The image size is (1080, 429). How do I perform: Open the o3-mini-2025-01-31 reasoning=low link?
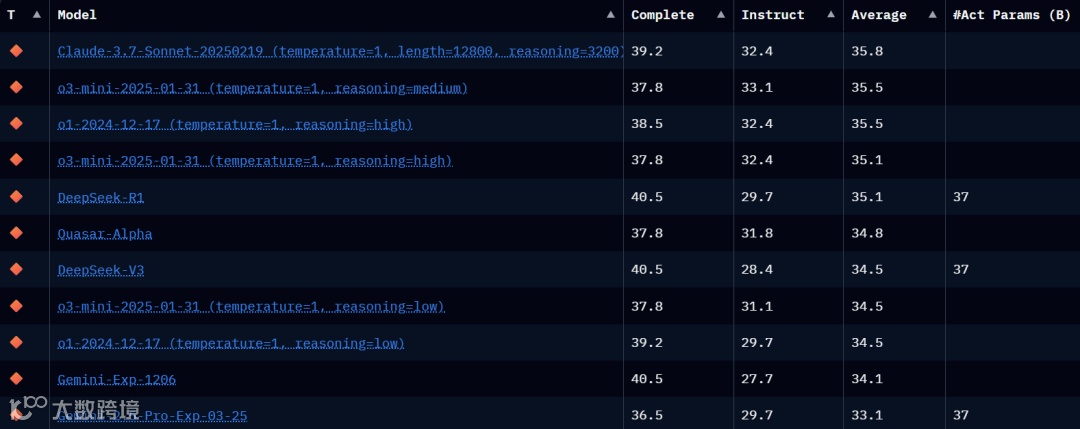tap(251, 306)
